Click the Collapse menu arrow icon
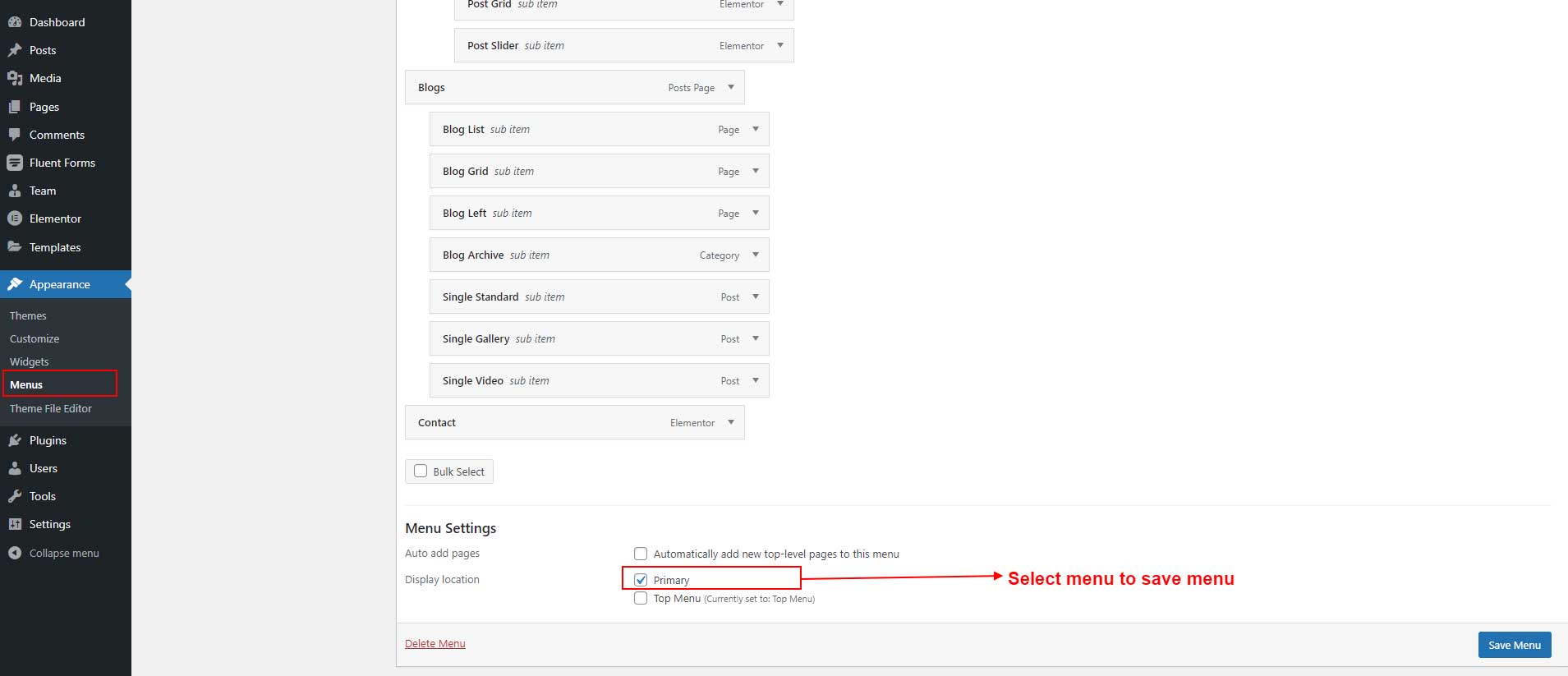Screen dimensions: 1568x676 tap(15, 553)
